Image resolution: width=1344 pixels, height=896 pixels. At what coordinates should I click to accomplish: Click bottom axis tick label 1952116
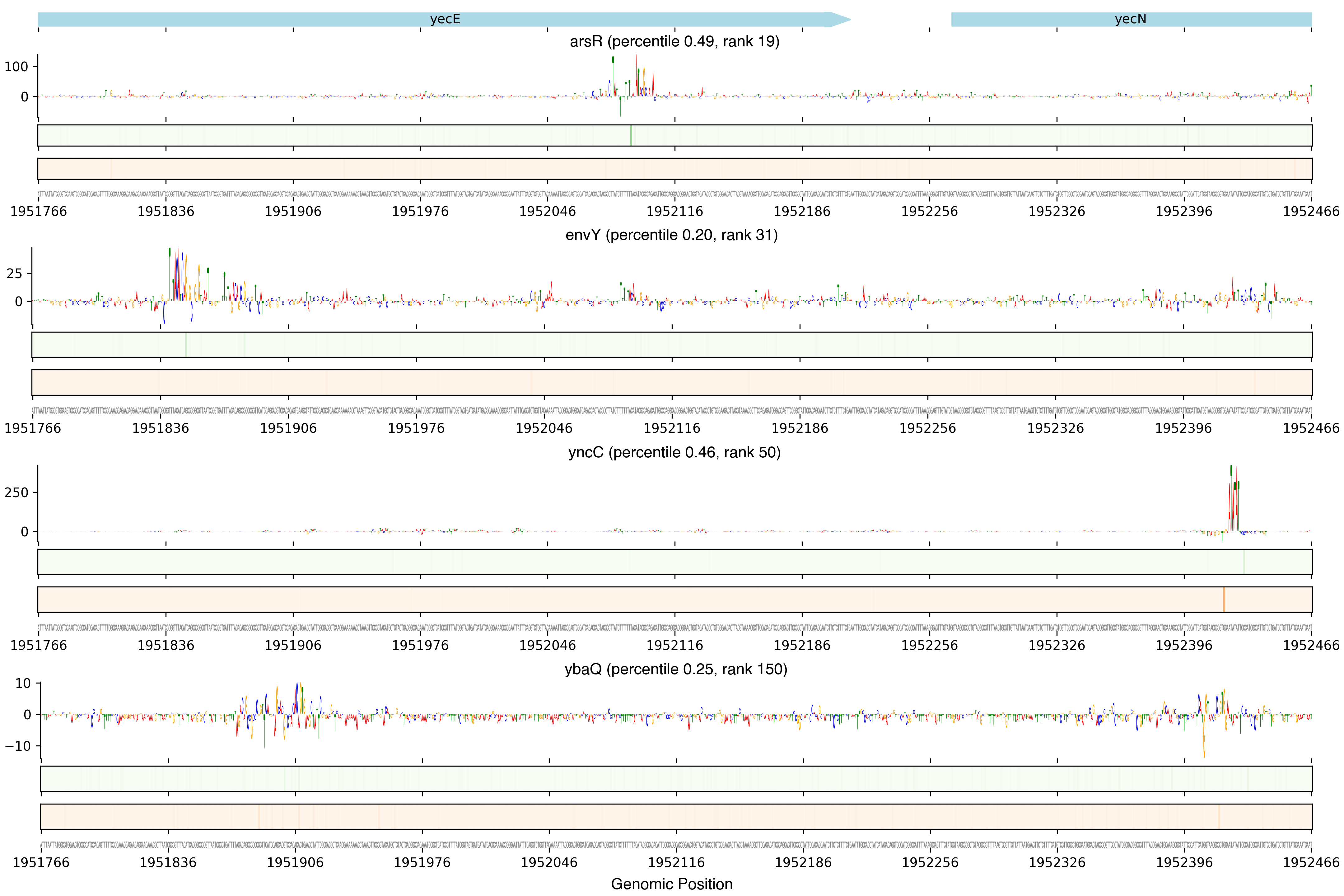coord(676,862)
